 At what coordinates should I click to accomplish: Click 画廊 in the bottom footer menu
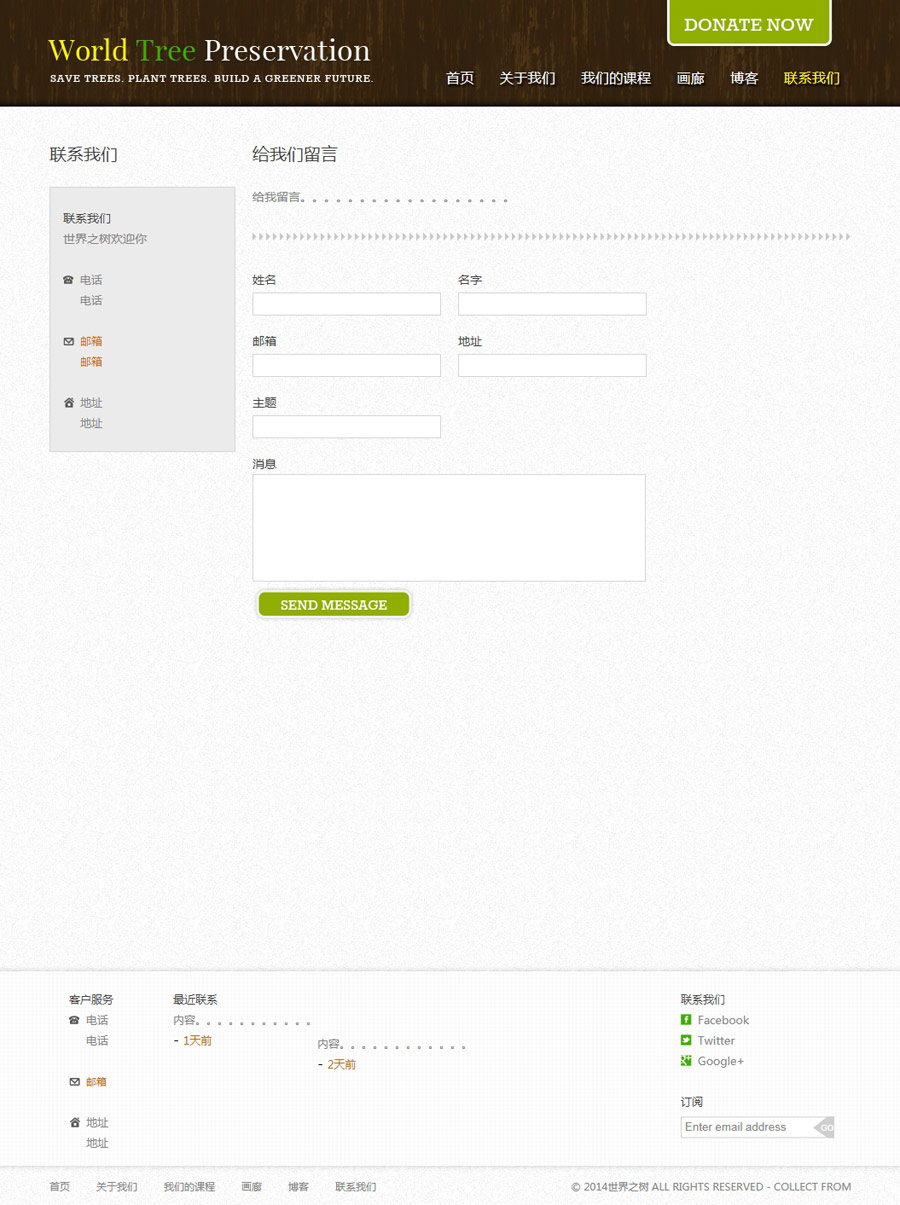coord(252,1187)
